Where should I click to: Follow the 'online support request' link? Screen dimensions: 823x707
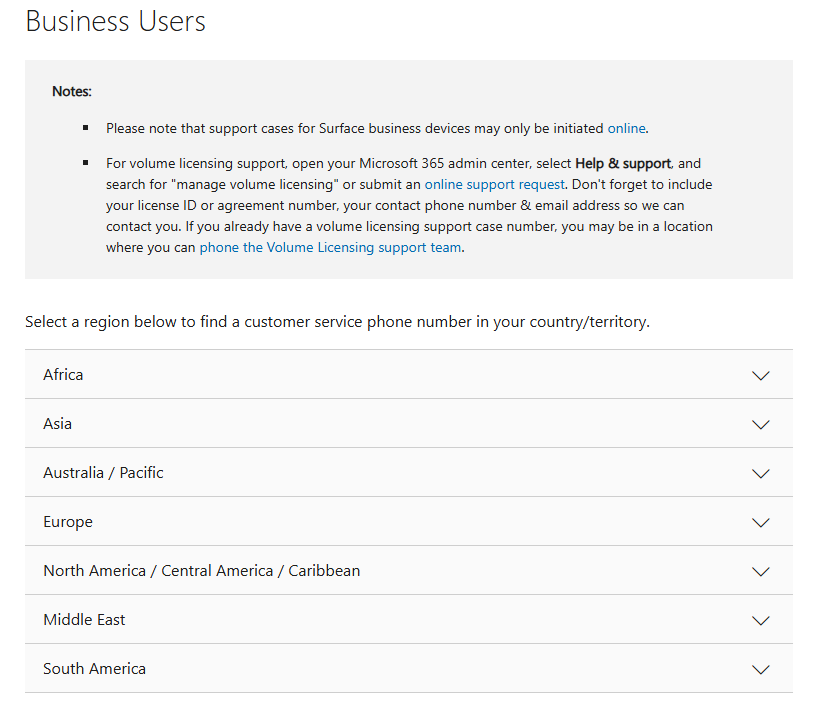tap(494, 184)
